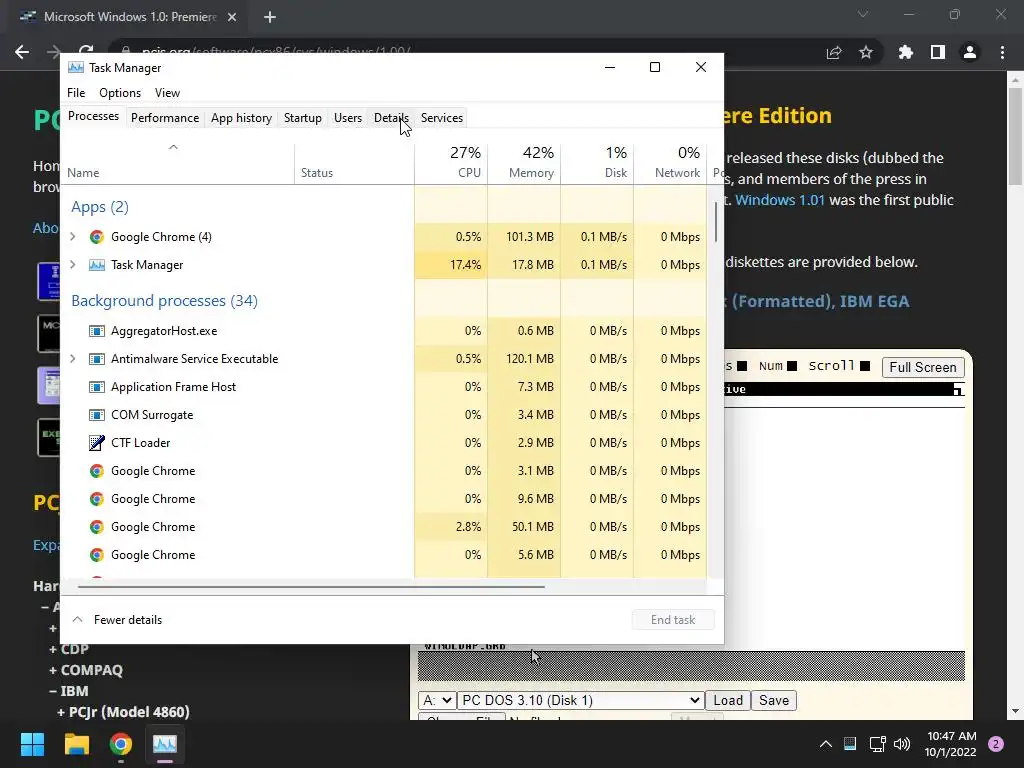Click the End task button
Viewport: 1024px width, 768px height.
673,620
